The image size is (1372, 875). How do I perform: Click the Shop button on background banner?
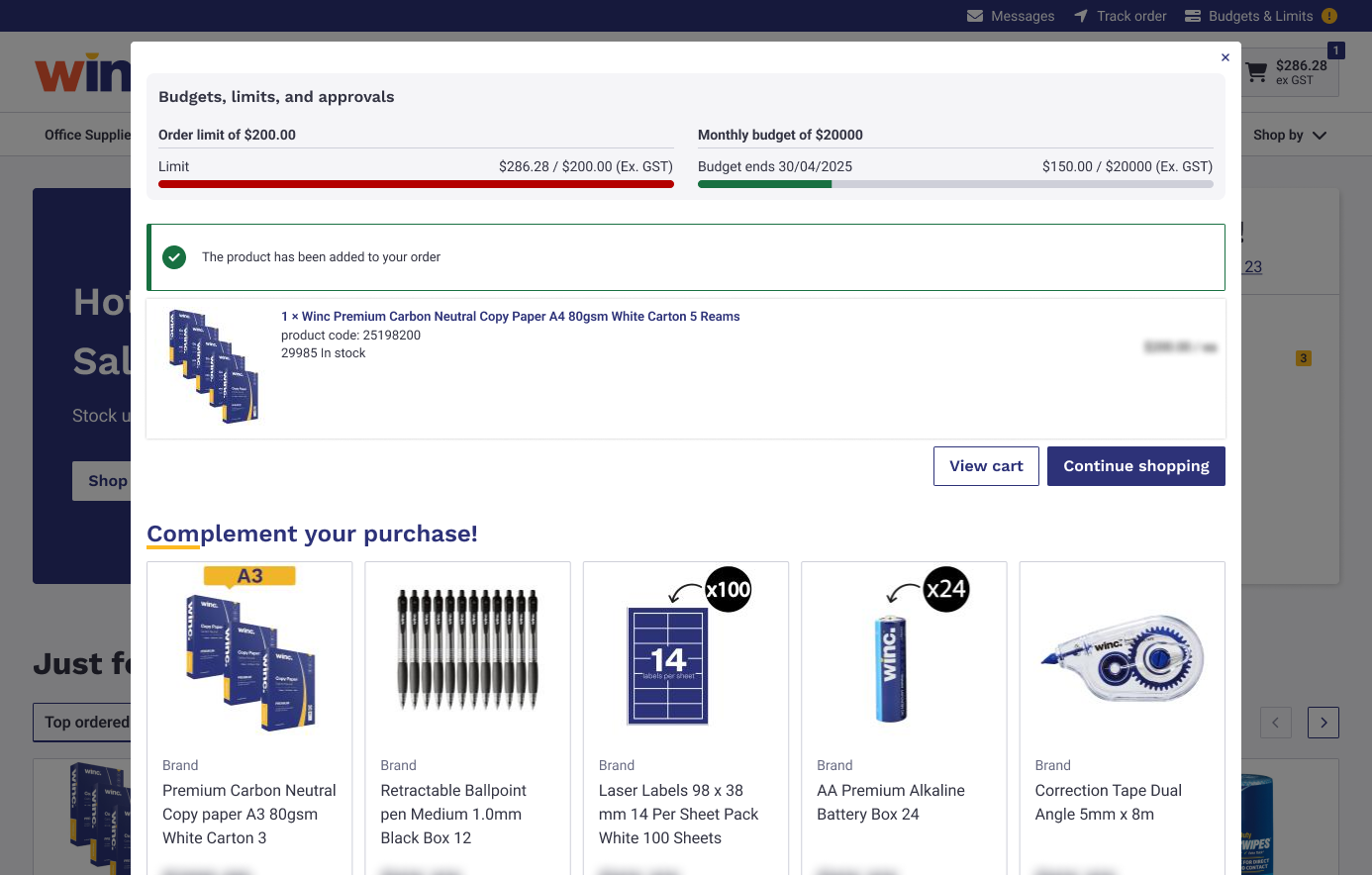click(102, 481)
